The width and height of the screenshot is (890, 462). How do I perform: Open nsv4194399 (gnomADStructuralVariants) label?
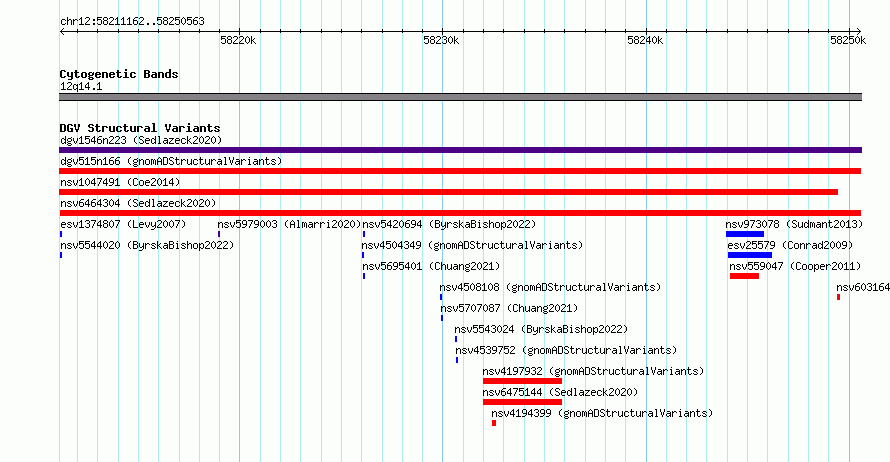pos(602,413)
